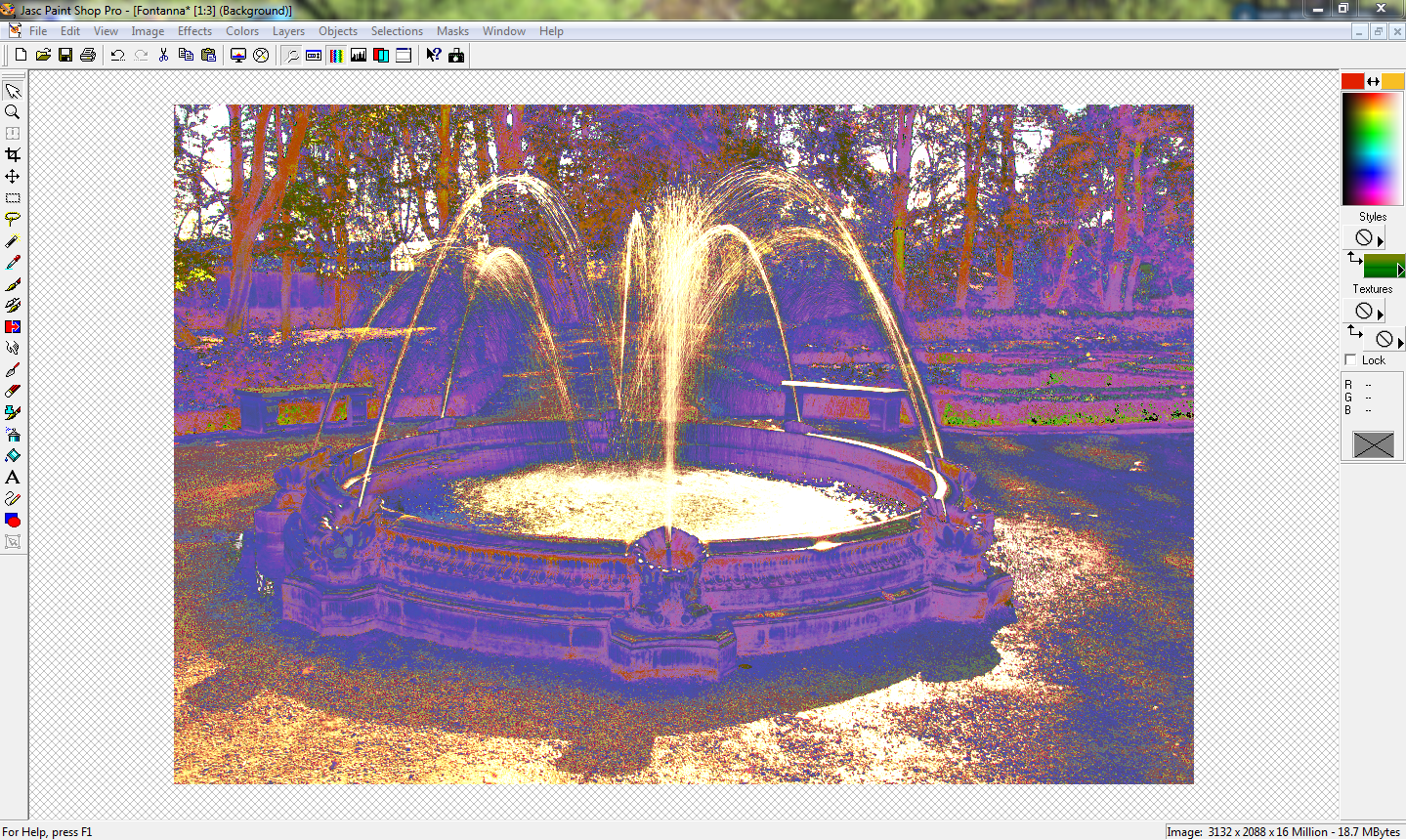Select the Freehand lasso tool
The height and width of the screenshot is (840, 1406).
pos(13,220)
